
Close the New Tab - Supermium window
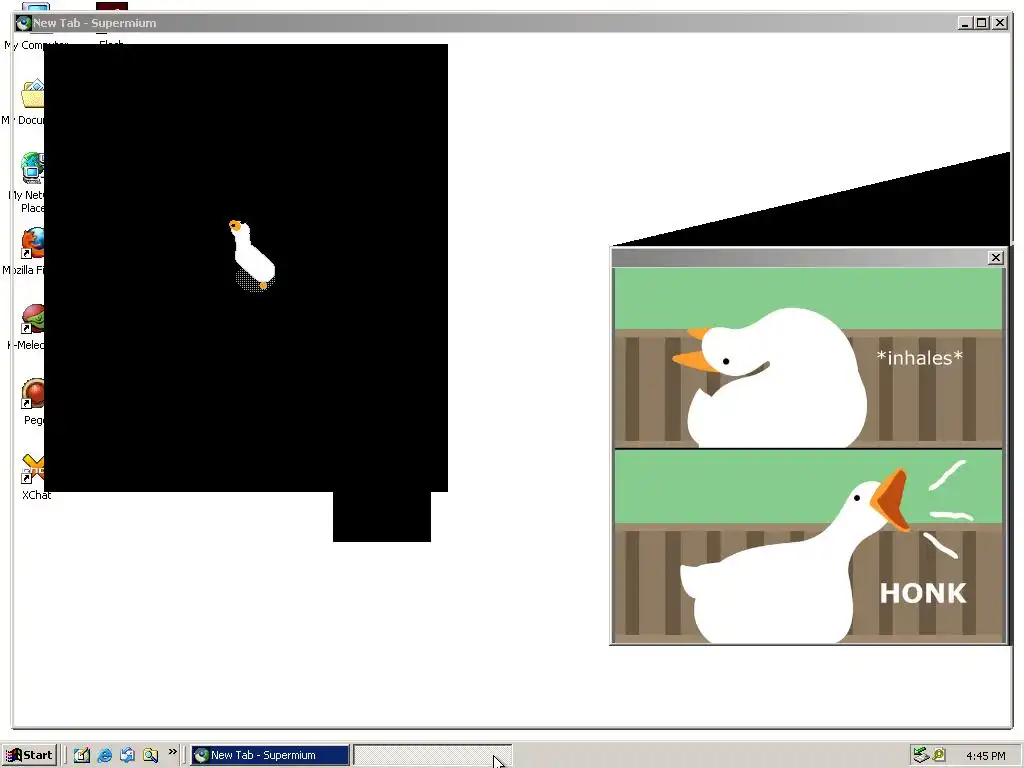coord(1000,23)
